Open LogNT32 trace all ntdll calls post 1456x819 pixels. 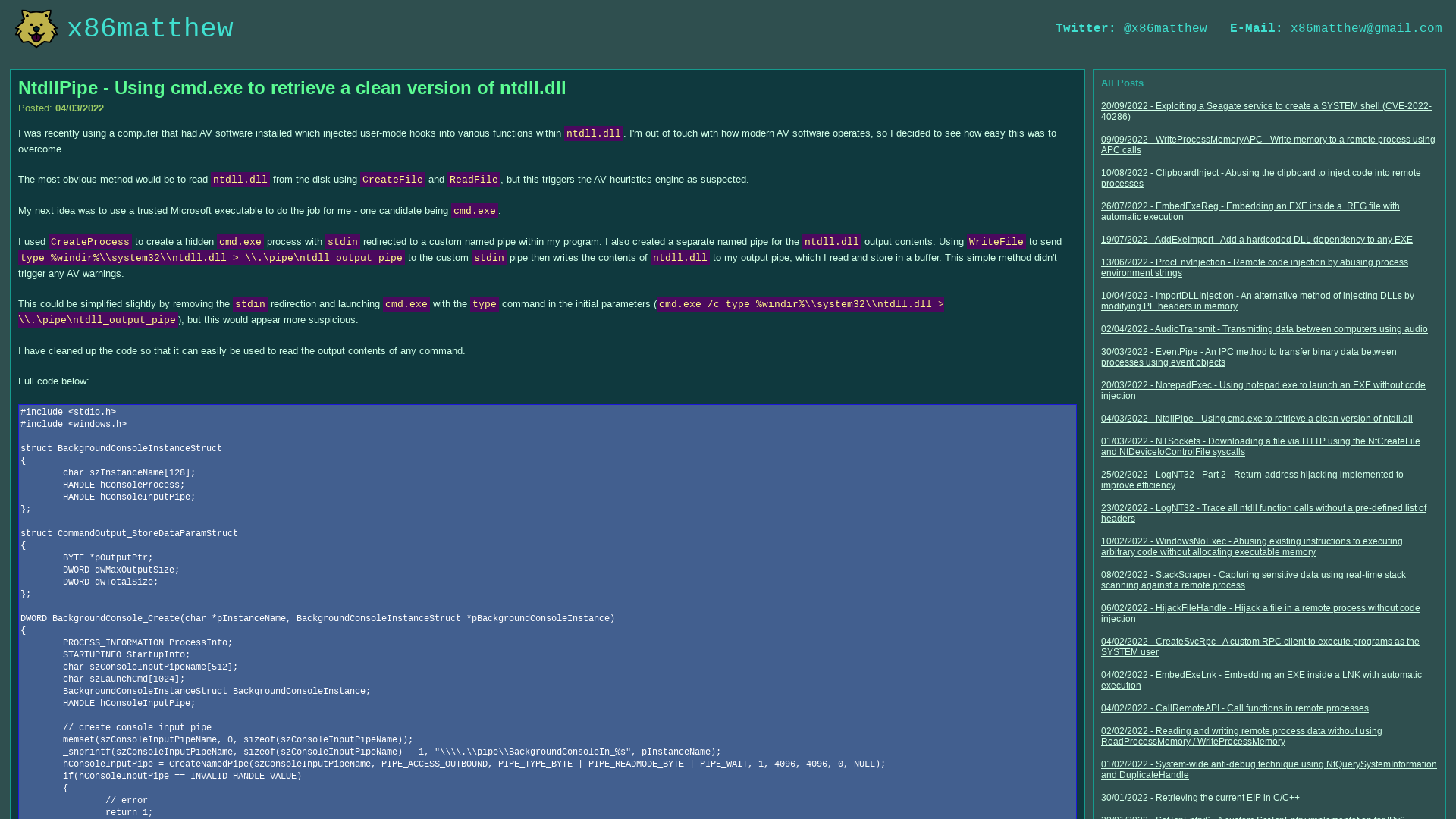[x=1263, y=513]
